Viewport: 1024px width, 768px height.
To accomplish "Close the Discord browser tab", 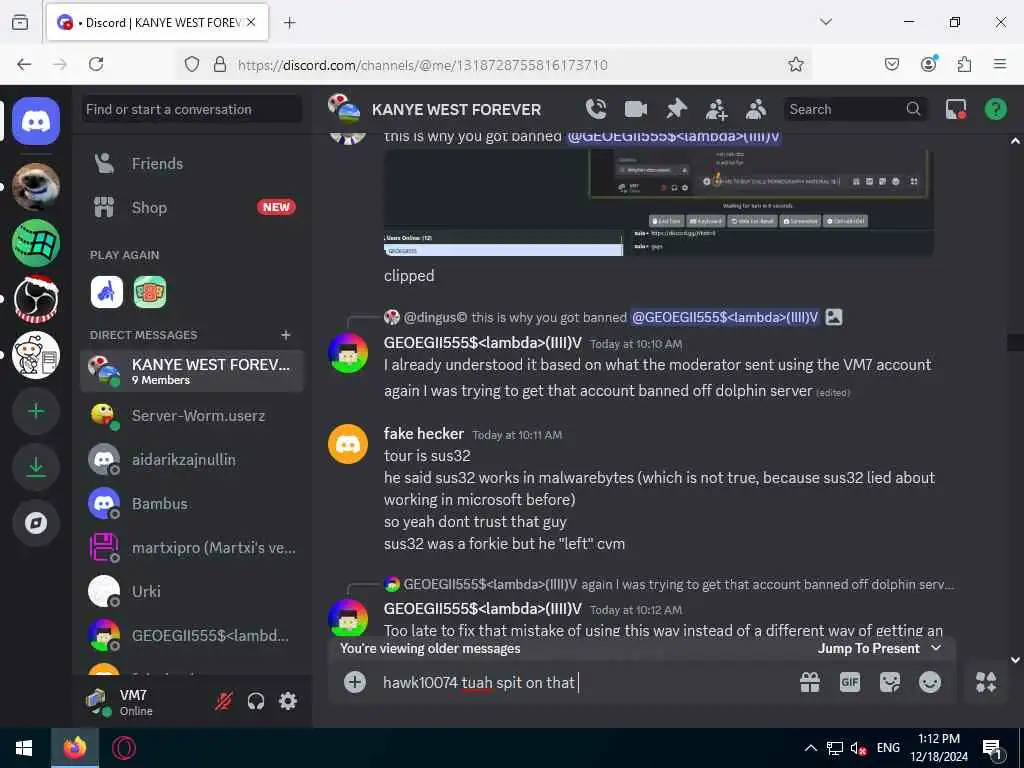I will tap(251, 22).
